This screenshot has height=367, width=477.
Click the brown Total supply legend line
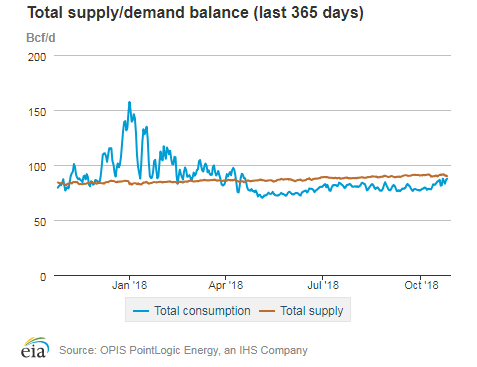pyautogui.click(x=267, y=311)
